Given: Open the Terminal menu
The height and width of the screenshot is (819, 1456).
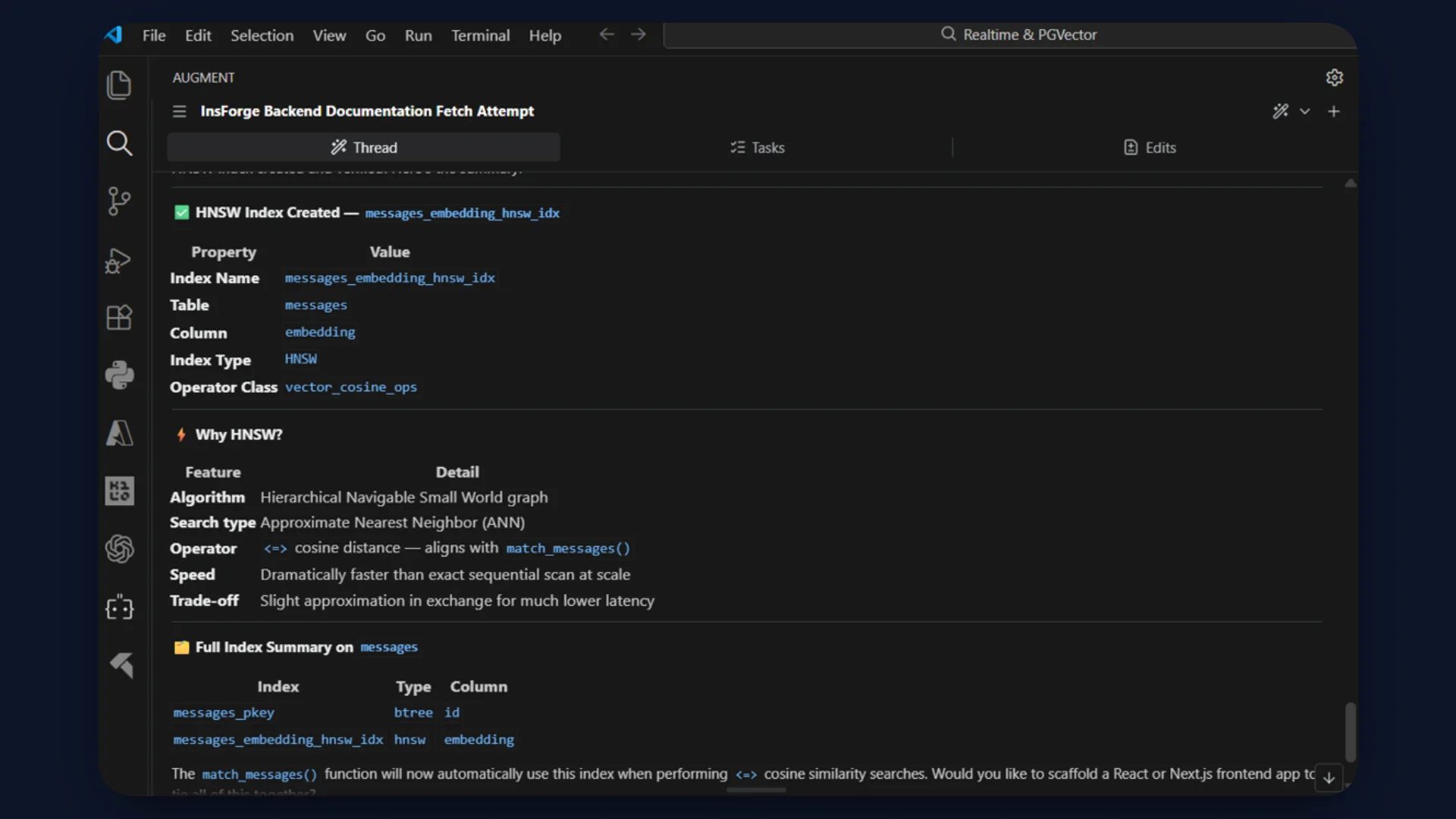Looking at the screenshot, I should pyautogui.click(x=480, y=35).
